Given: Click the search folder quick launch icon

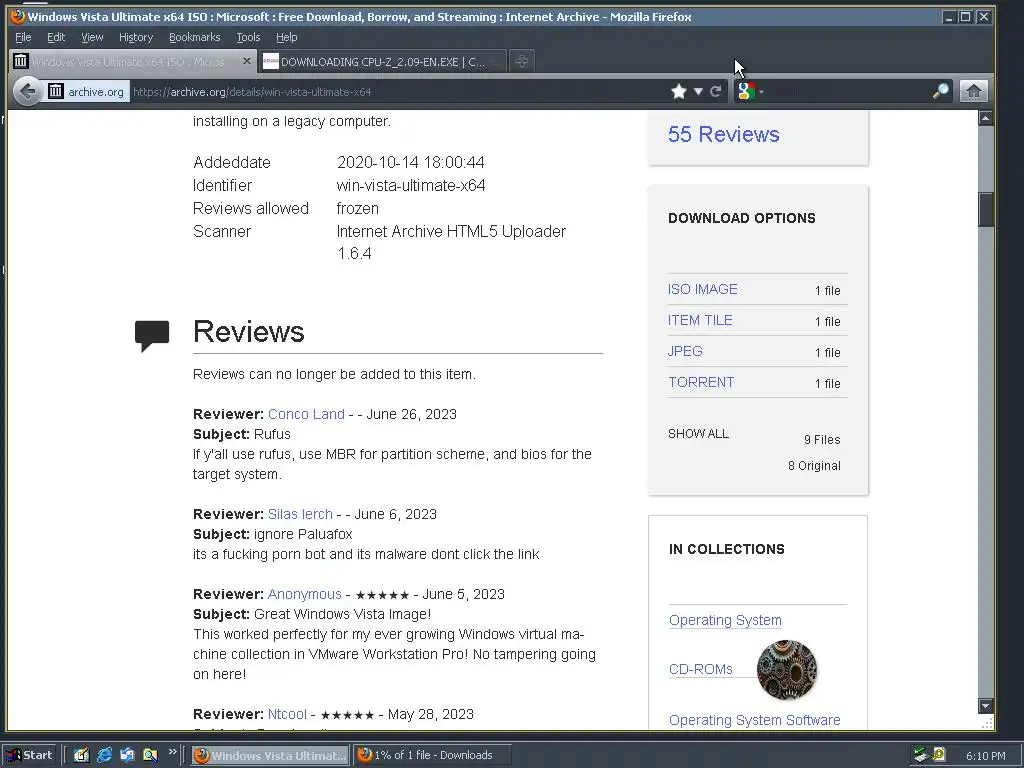Looking at the screenshot, I should tap(150, 755).
